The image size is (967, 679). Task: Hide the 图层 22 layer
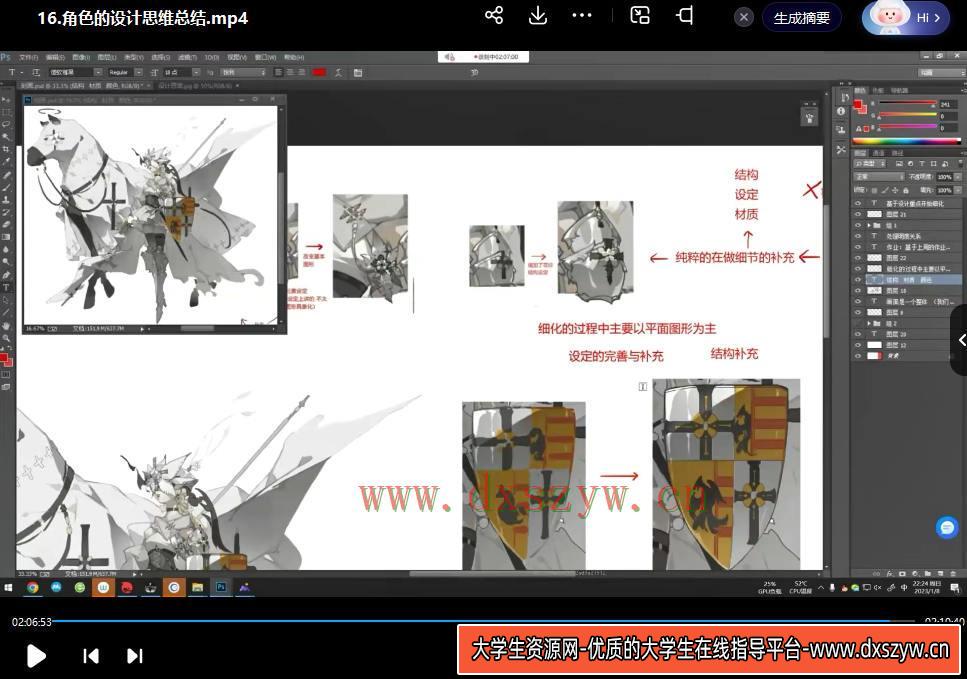pos(858,258)
